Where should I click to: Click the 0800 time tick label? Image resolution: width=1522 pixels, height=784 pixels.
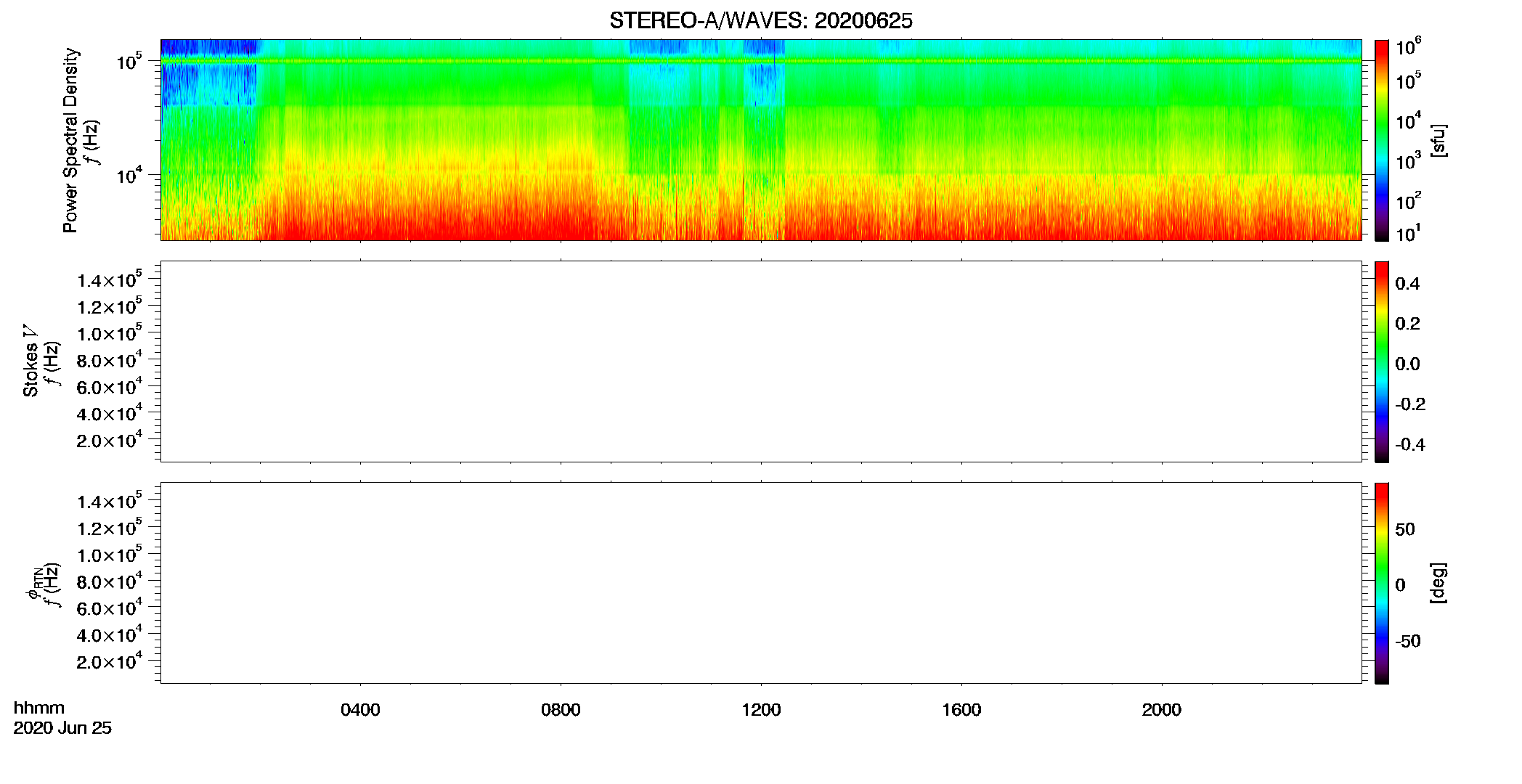point(561,710)
